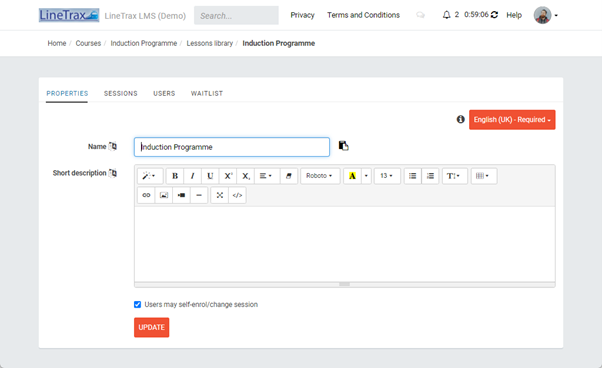
Task: Open the paragraph alignment dropdown
Action: (x=266, y=176)
